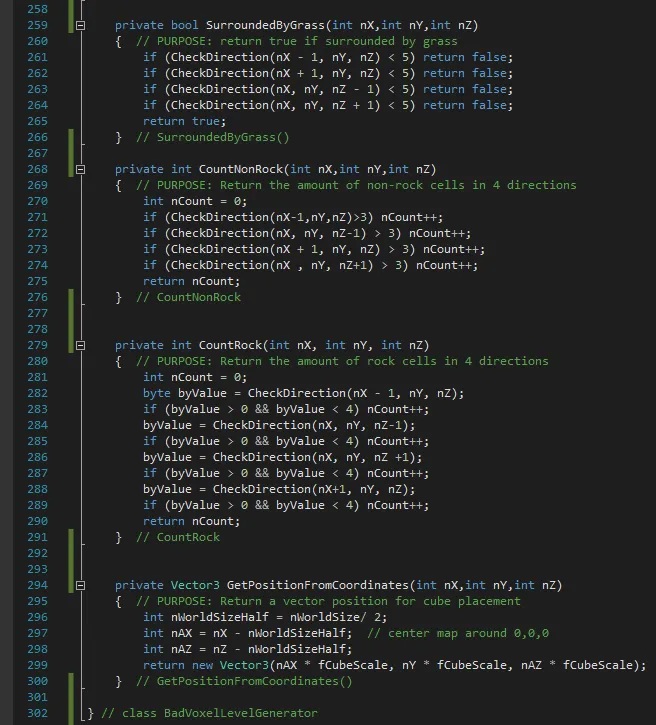Screen dimensions: 656x725
Task: Click 'int nAZ' declaration on line 298
Action: [x=167, y=649]
